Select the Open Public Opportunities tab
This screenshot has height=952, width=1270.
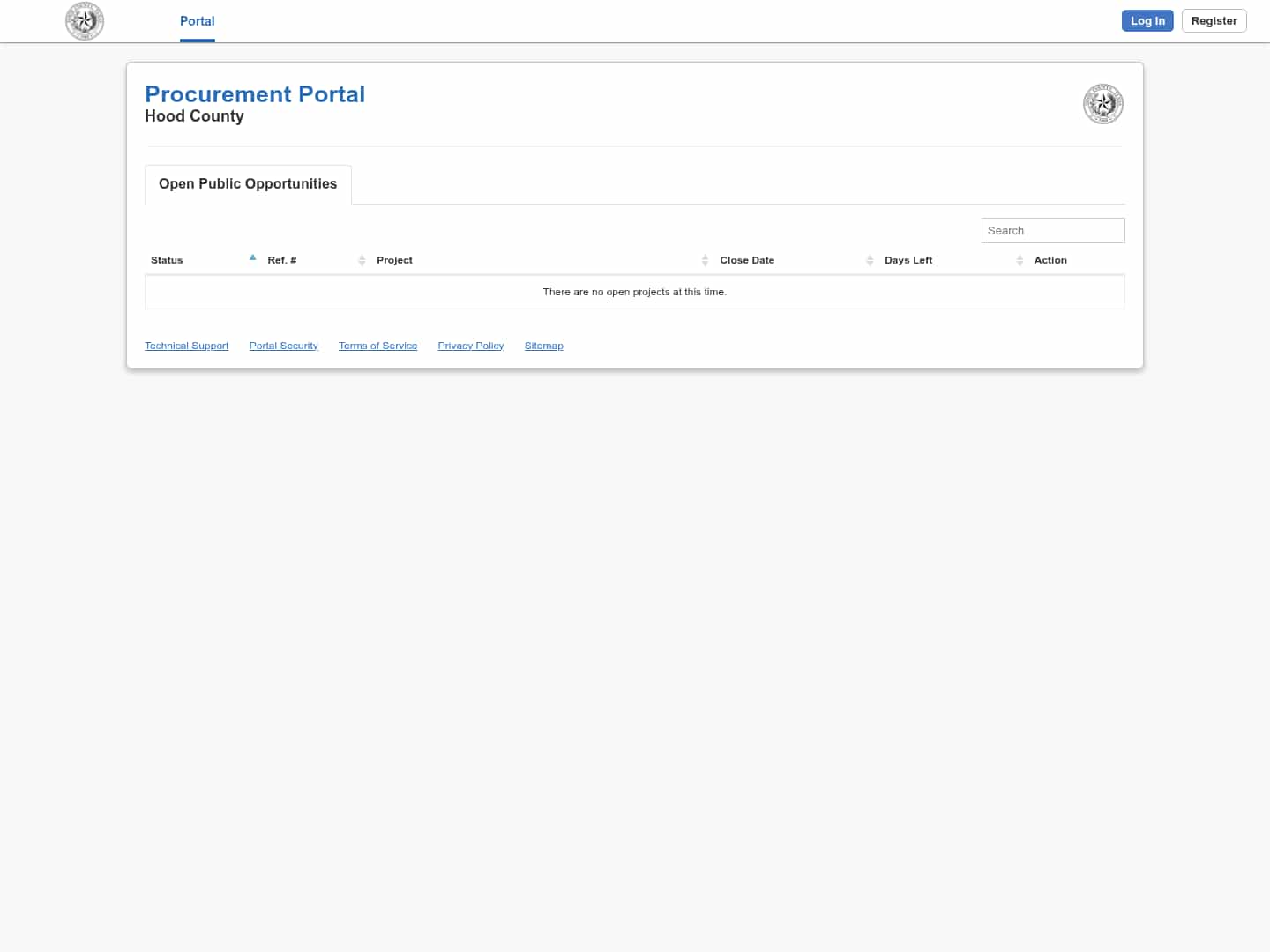[248, 183]
